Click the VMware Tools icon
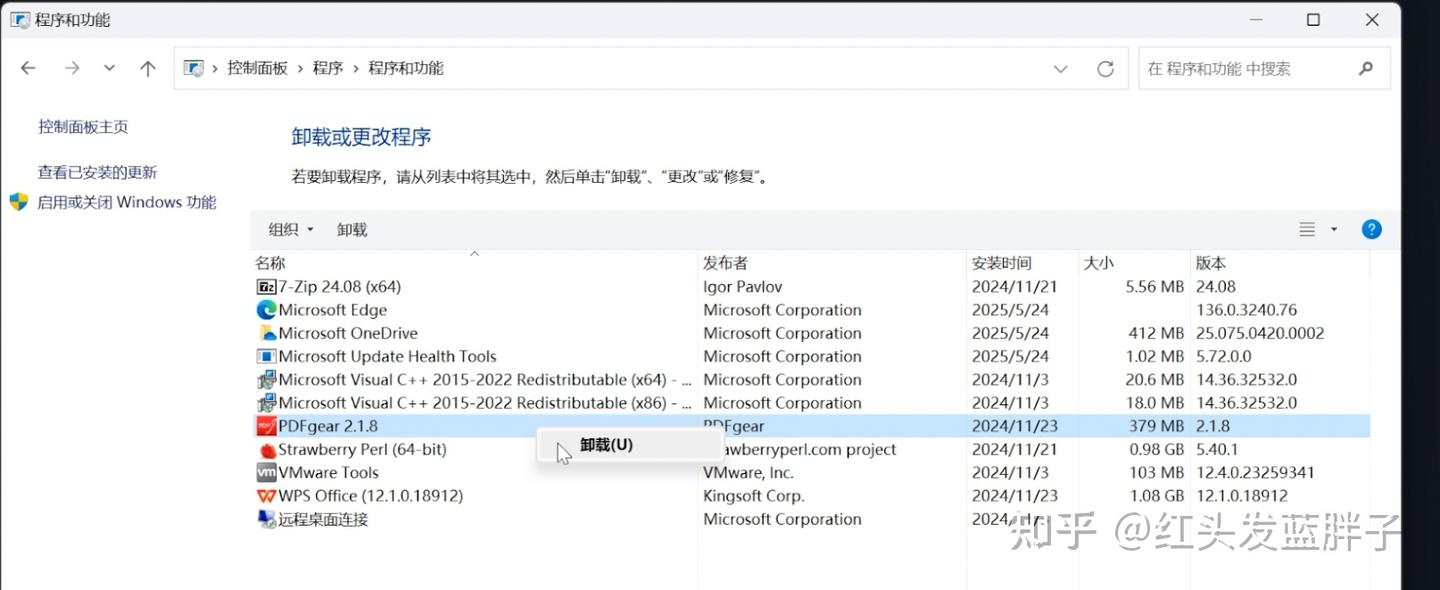The width and height of the screenshot is (1440, 590). (266, 472)
